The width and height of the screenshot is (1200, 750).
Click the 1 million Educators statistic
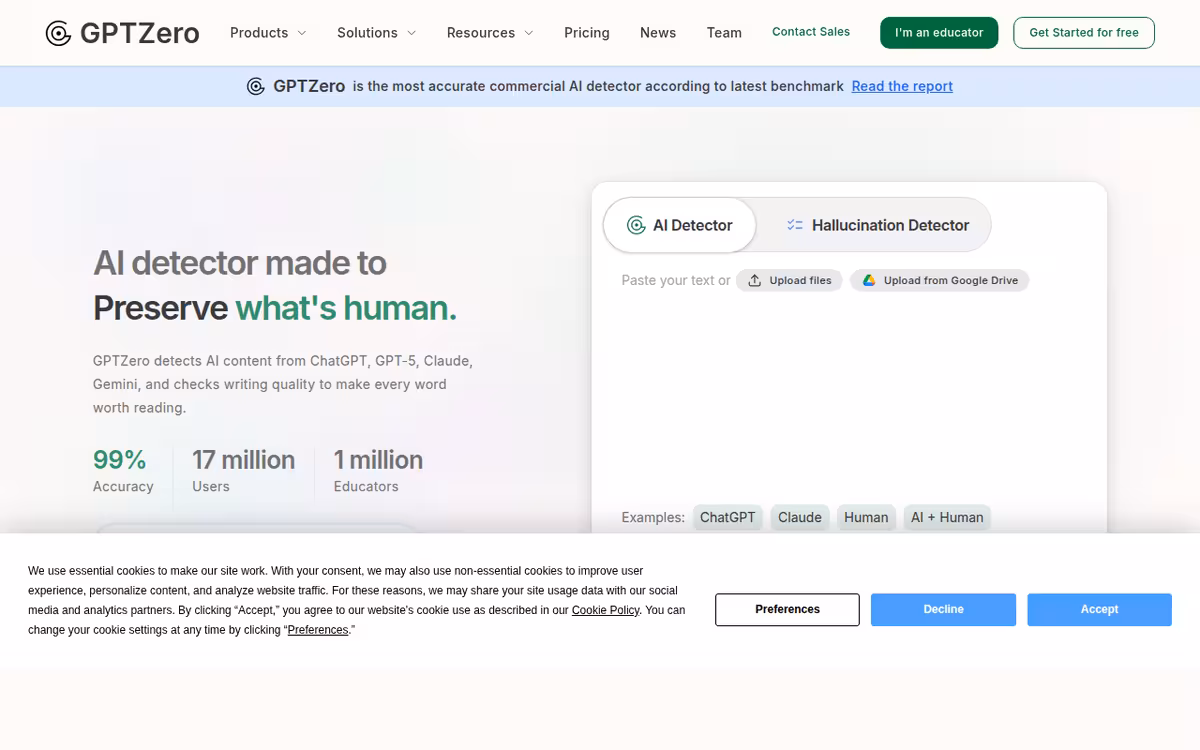(378, 471)
